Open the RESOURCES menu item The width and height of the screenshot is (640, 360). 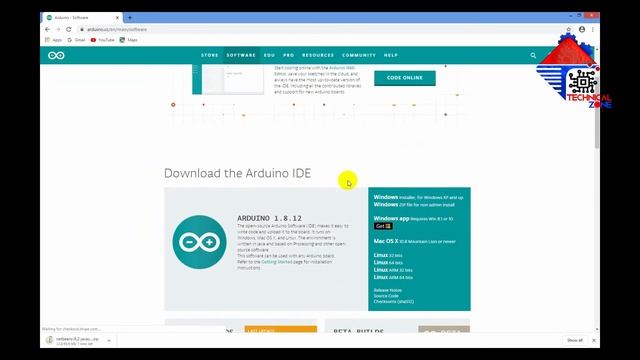tap(318, 55)
